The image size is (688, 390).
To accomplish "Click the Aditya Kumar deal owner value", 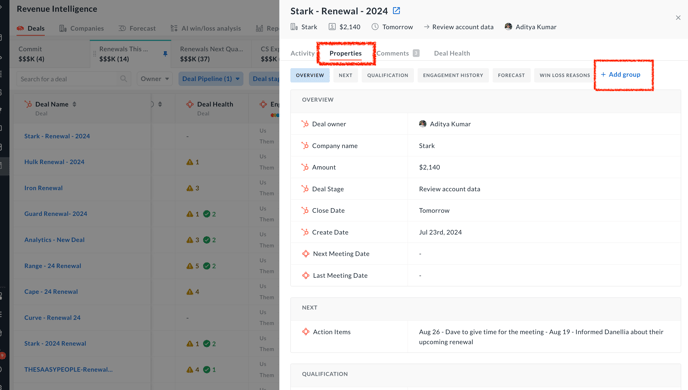I will [445, 124].
